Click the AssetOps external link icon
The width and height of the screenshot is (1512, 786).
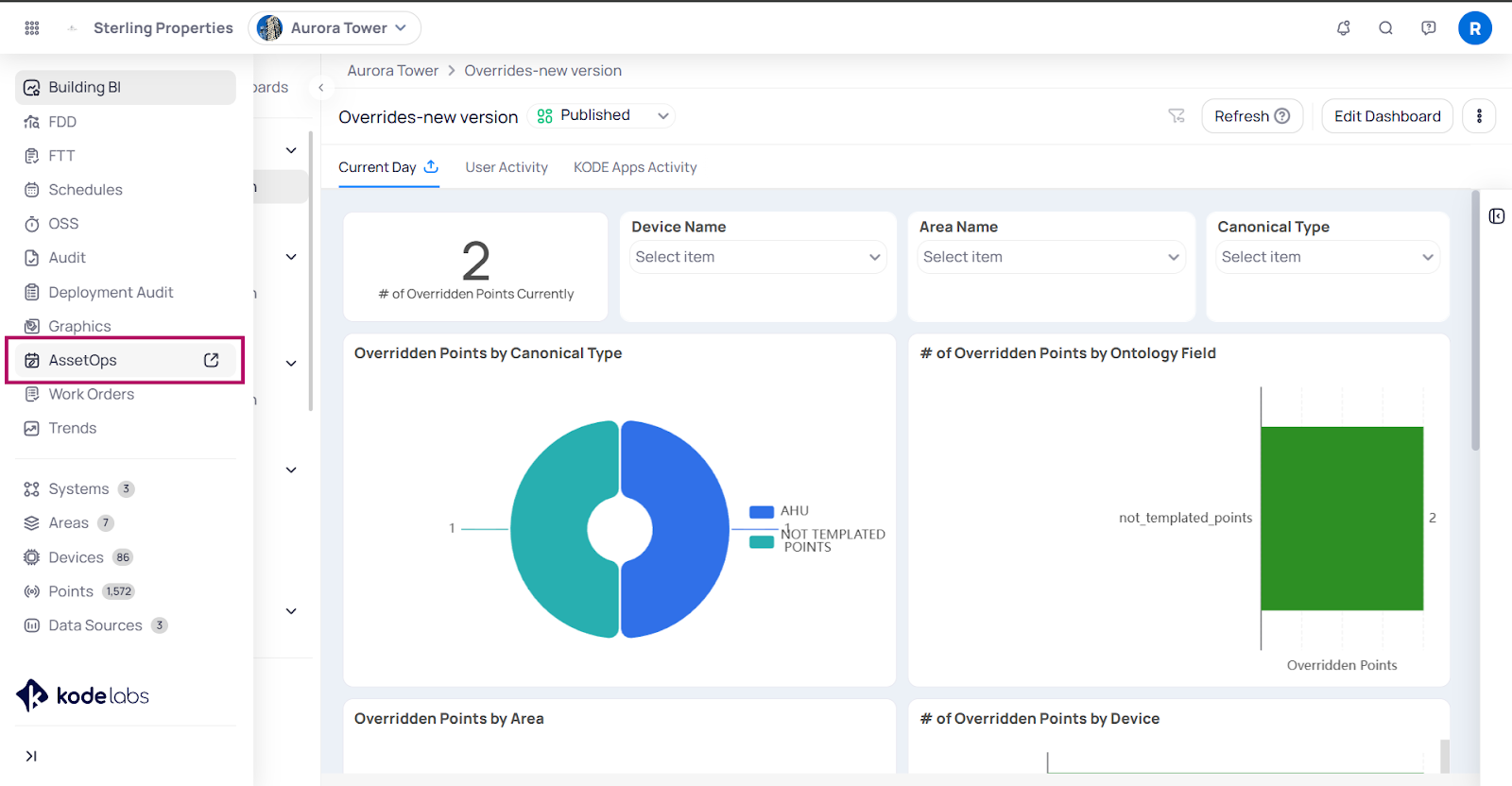[212, 360]
